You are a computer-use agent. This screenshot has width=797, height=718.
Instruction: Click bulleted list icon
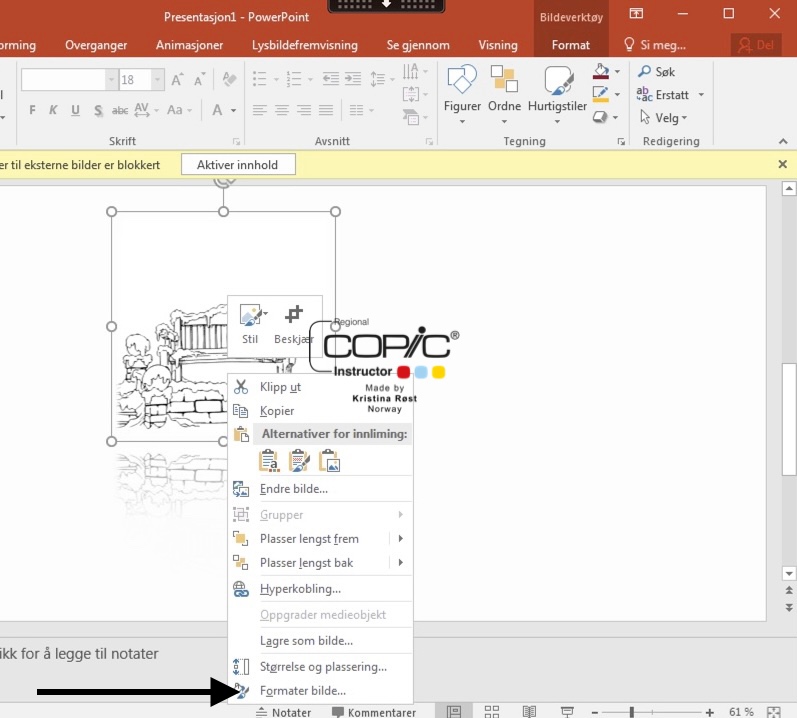(x=260, y=79)
